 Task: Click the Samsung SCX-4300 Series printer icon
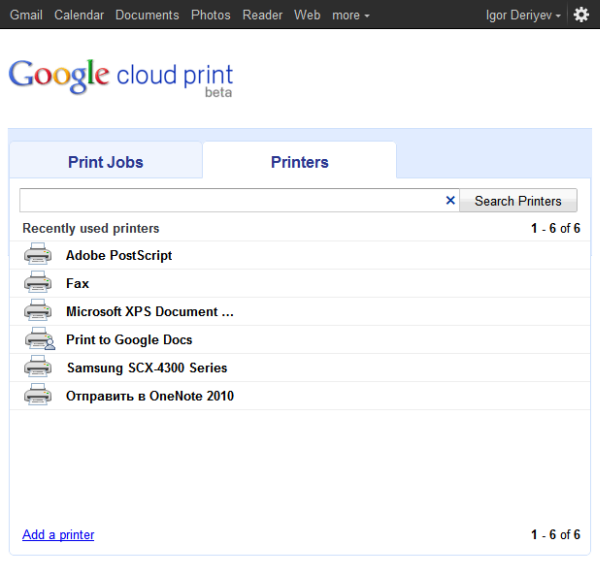coord(38,367)
